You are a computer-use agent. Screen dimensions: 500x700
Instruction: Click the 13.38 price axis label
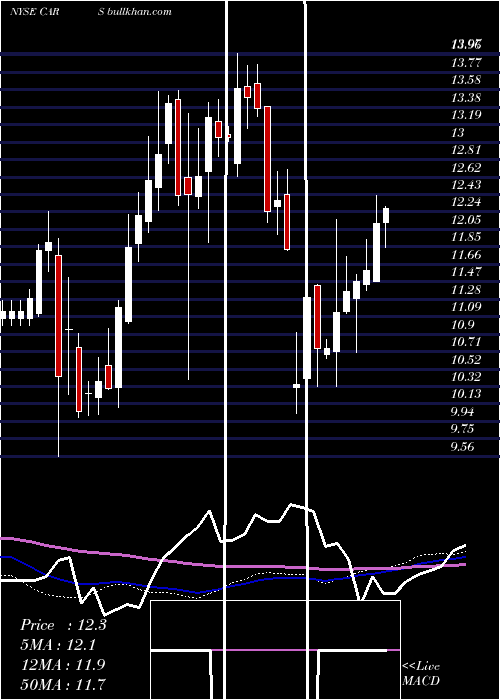pos(466,98)
